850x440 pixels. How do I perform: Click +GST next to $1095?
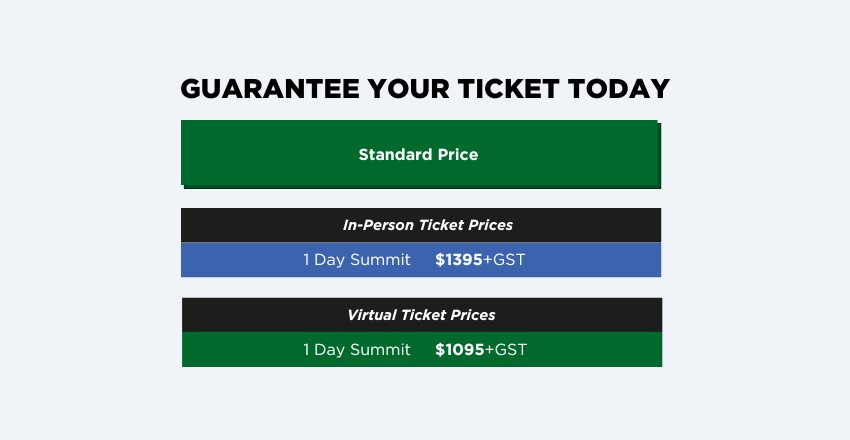pos(505,350)
